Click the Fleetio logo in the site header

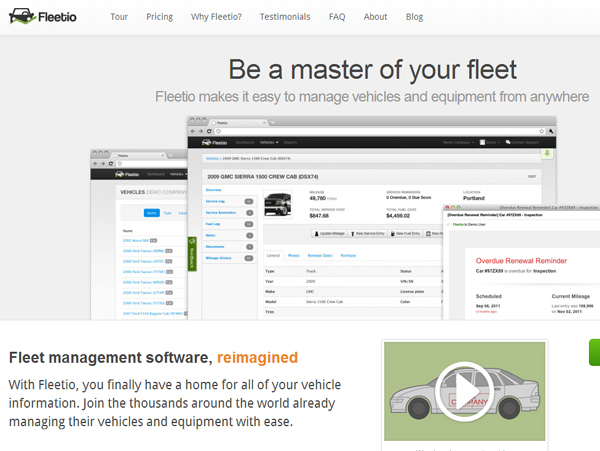point(42,16)
